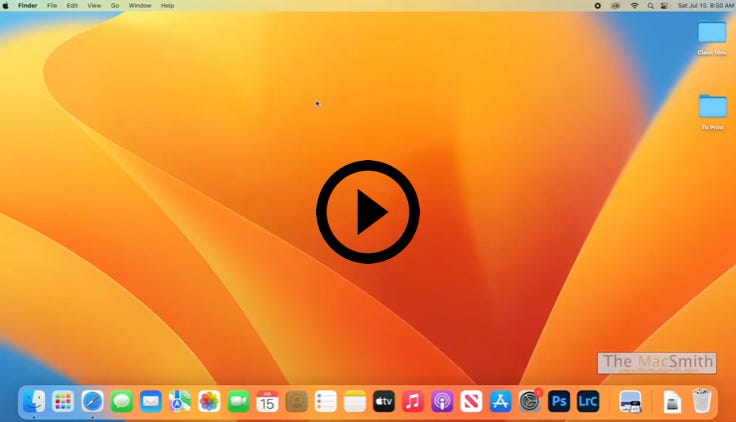
Task: Open the News app in the Dock
Action: click(x=471, y=401)
